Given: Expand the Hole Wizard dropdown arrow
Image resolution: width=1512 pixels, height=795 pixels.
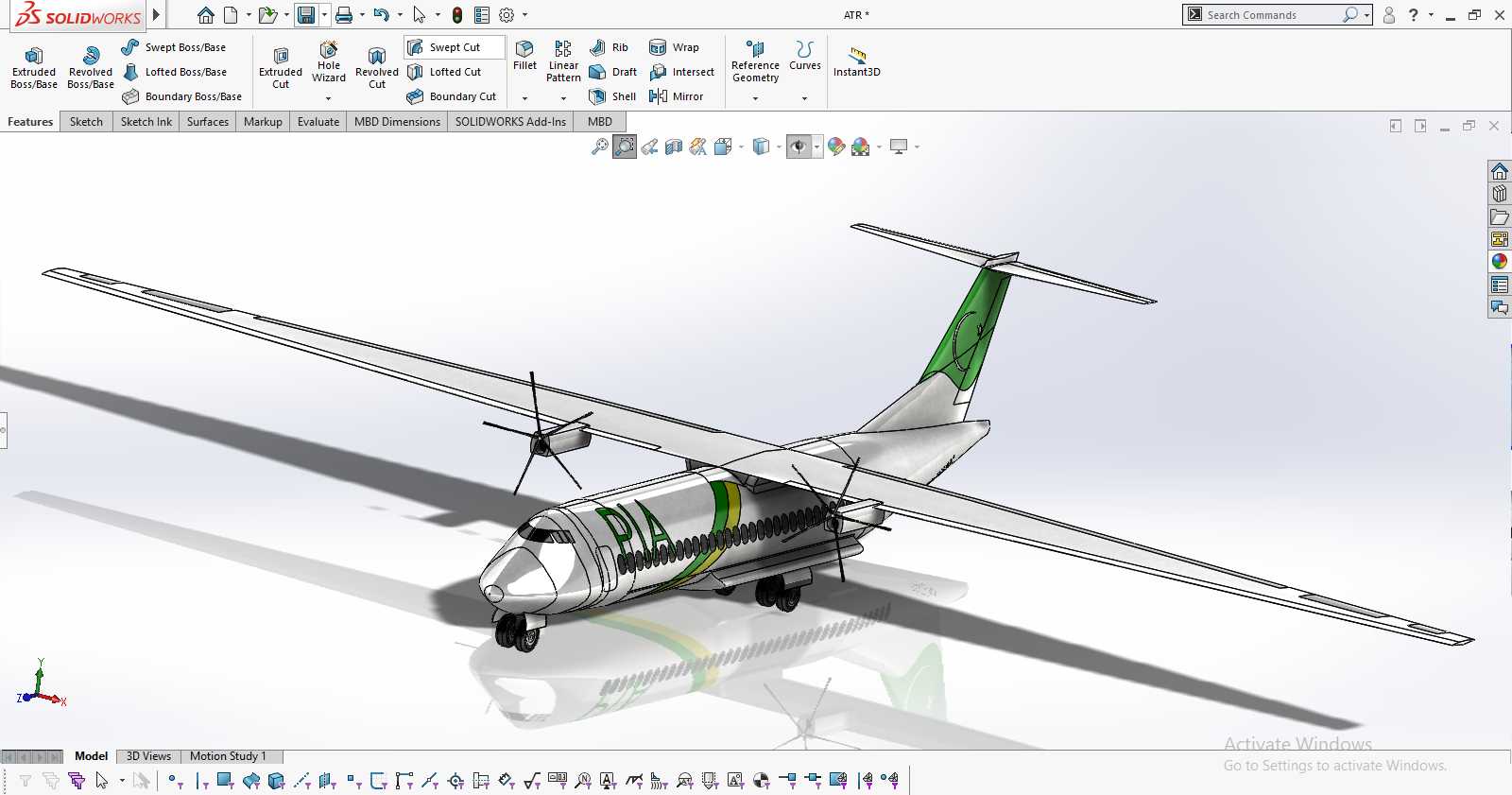Looking at the screenshot, I should (329, 98).
